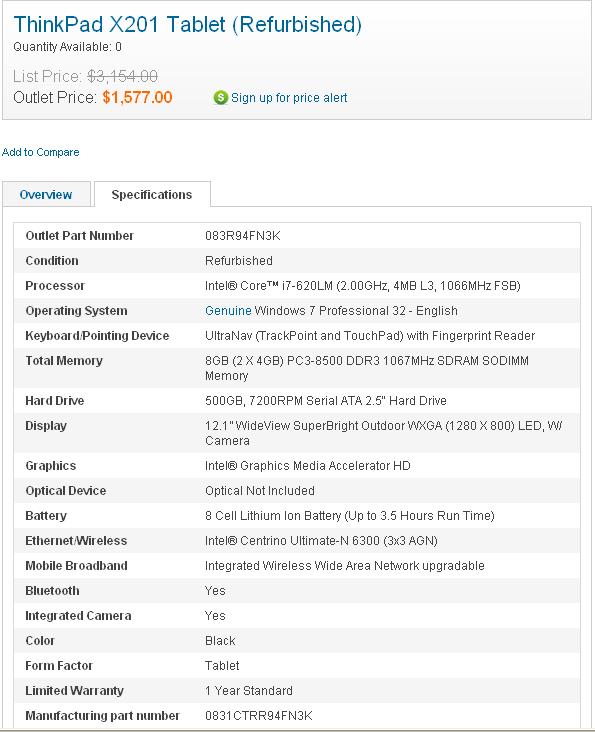Select manufacturing part number 0831CTRR94FN3K
This screenshot has height=732, width=595.
pyautogui.click(x=259, y=716)
